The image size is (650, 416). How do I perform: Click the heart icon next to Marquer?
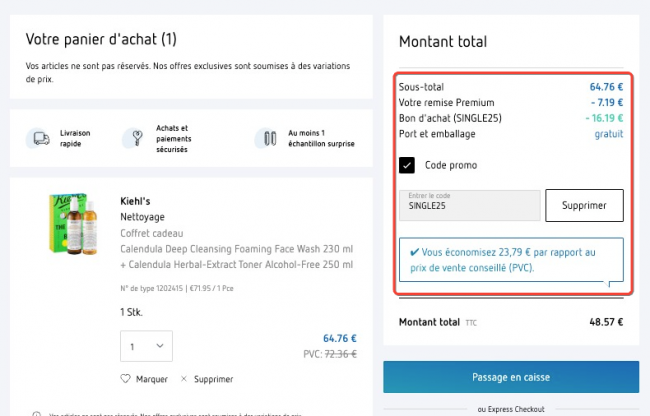[x=125, y=379]
